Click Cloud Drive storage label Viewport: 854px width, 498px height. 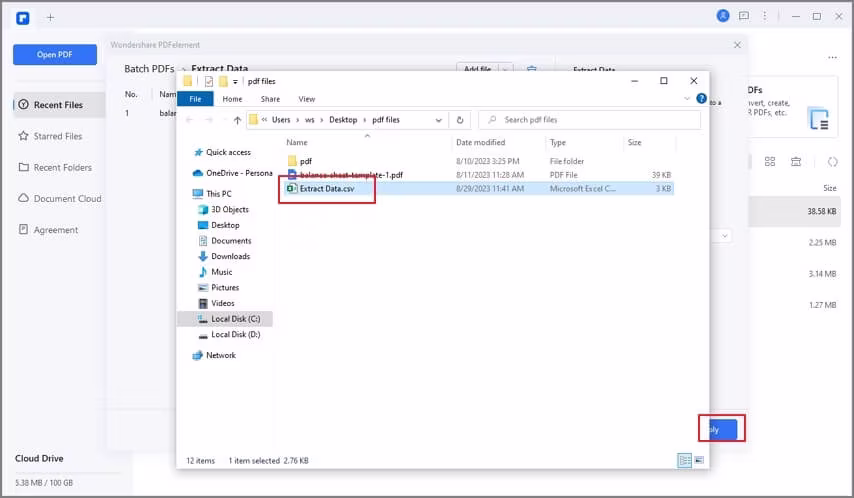point(39,459)
